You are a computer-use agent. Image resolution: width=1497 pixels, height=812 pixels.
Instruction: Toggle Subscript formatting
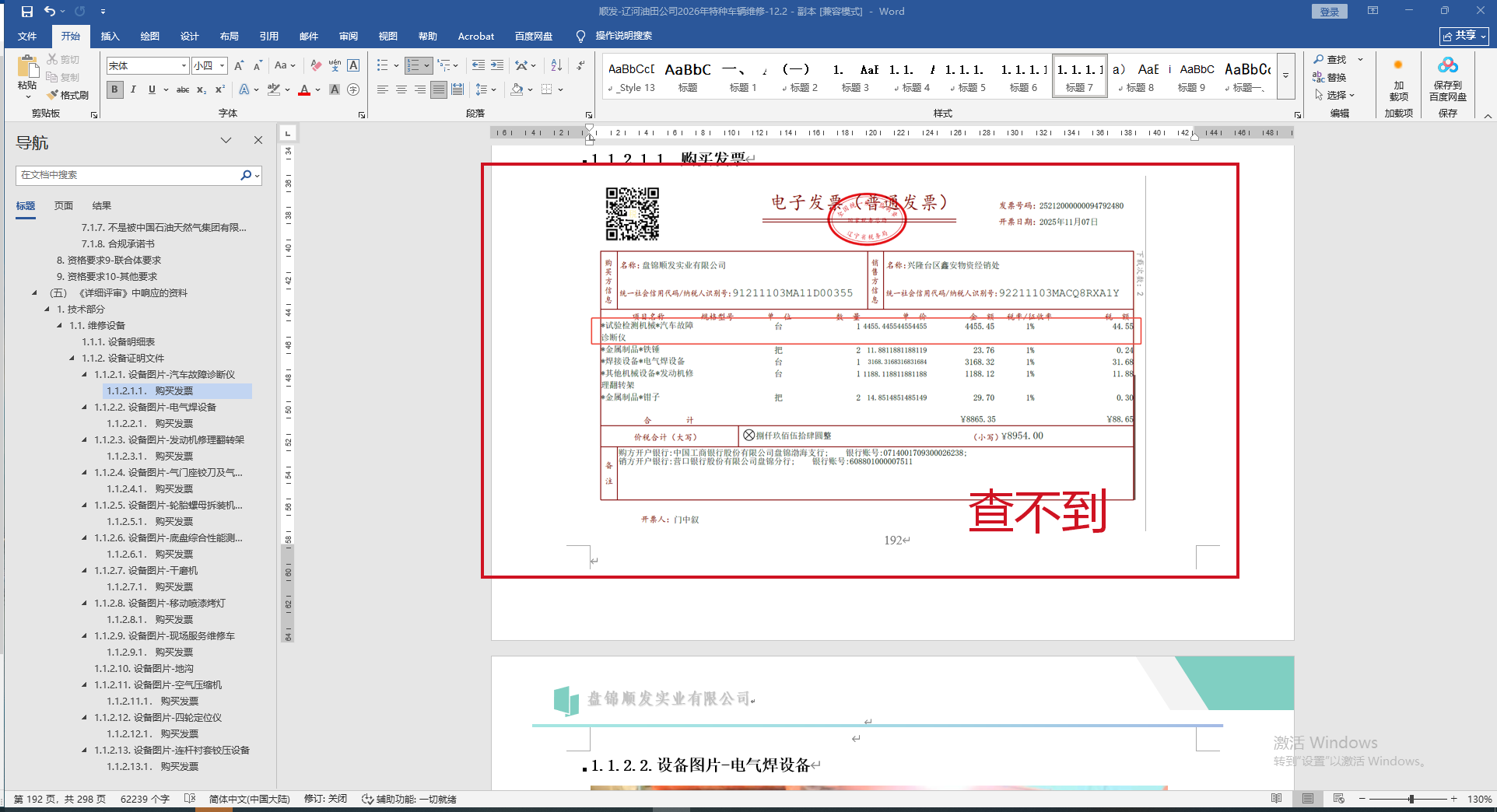(x=202, y=89)
